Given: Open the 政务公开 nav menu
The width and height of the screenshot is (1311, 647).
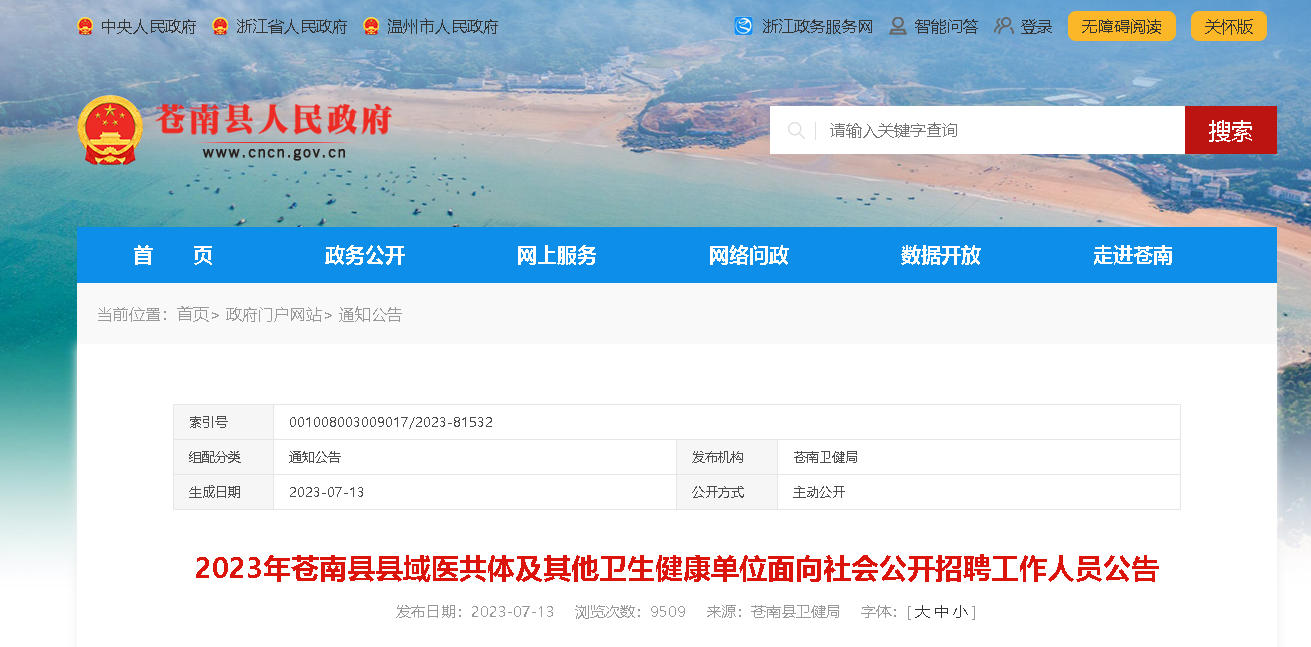Looking at the screenshot, I should click(x=365, y=255).
